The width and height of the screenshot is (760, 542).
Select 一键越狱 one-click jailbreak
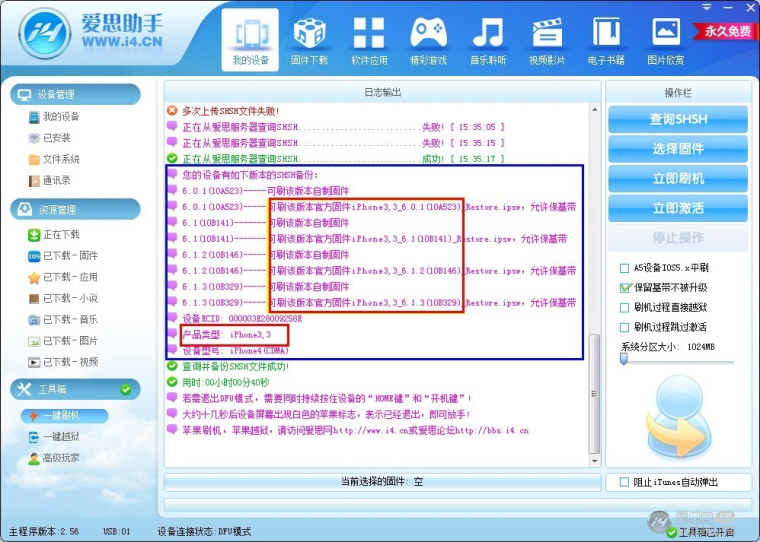54,437
